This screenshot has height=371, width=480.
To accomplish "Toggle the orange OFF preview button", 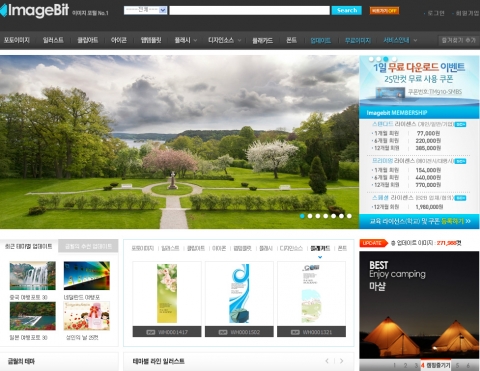I will (384, 11).
